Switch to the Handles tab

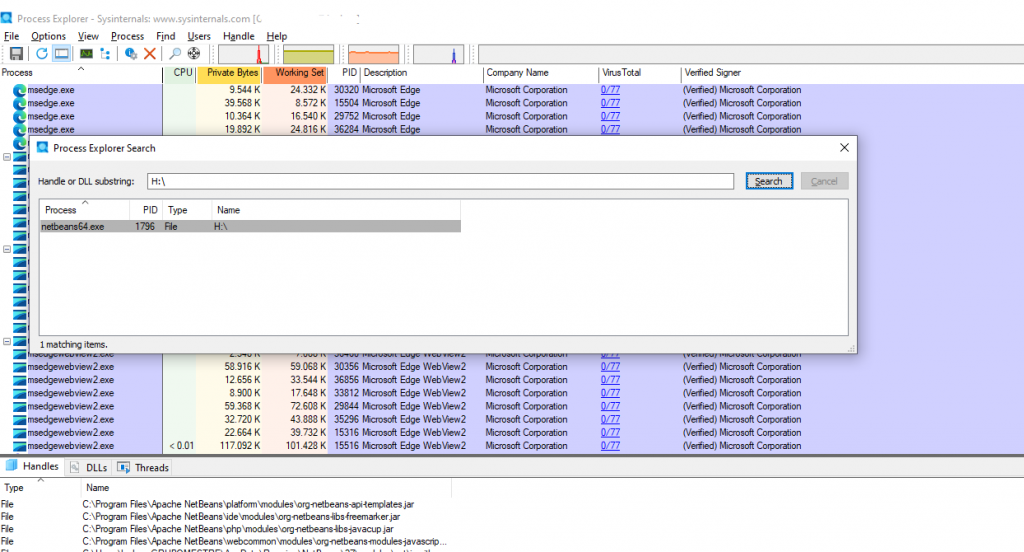point(32,466)
